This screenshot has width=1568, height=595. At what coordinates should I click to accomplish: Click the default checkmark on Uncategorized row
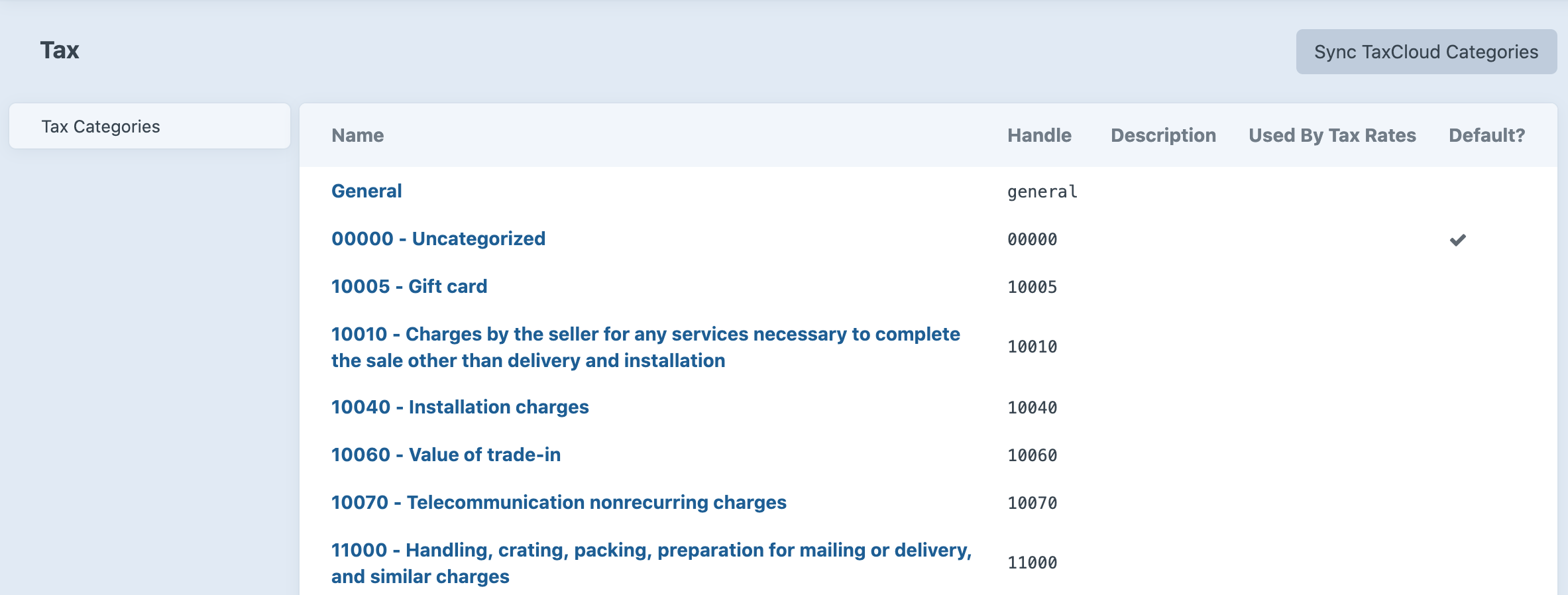tap(1457, 240)
